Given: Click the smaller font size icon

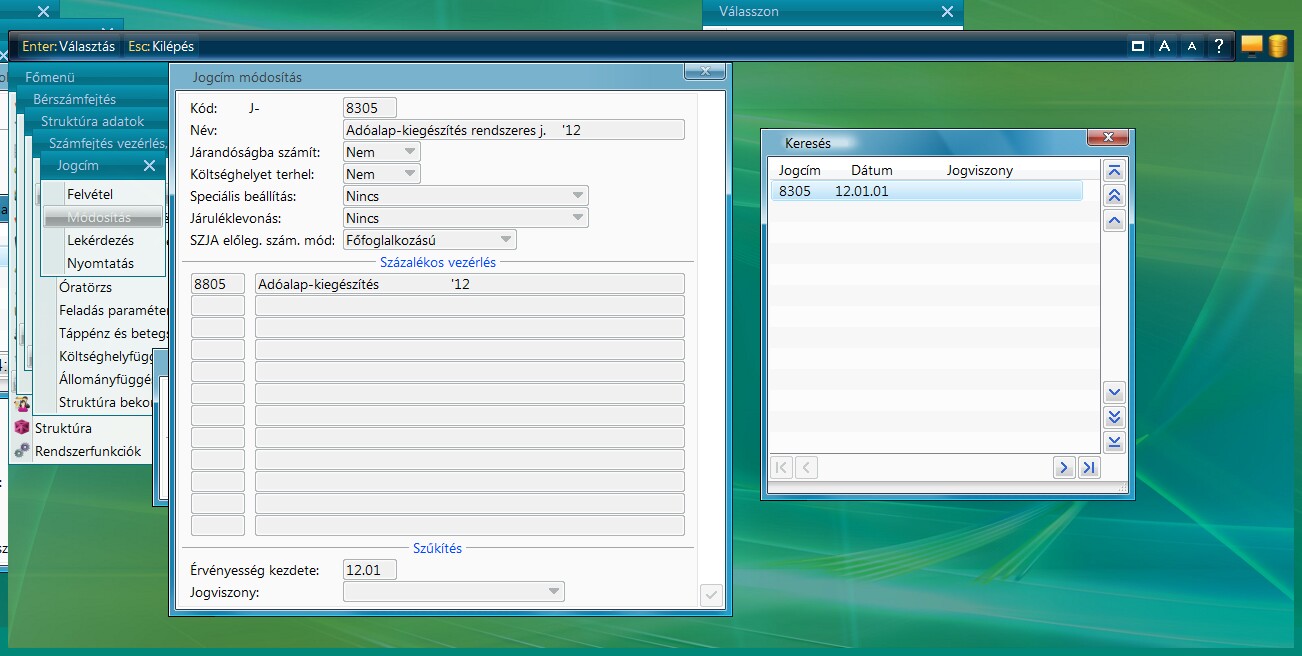Looking at the screenshot, I should pyautogui.click(x=1191, y=46).
